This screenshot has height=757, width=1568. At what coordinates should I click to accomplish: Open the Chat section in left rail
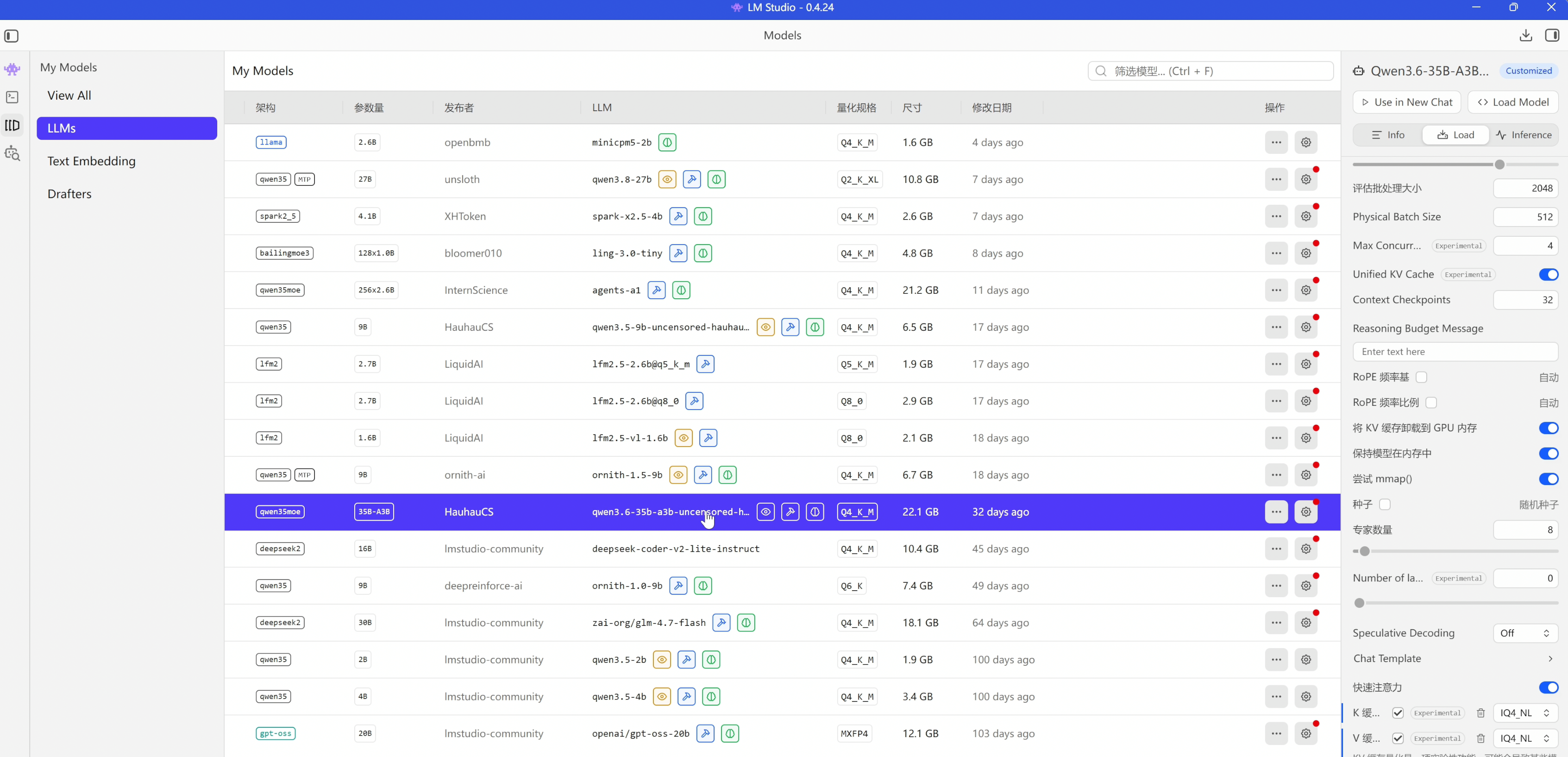click(x=12, y=69)
